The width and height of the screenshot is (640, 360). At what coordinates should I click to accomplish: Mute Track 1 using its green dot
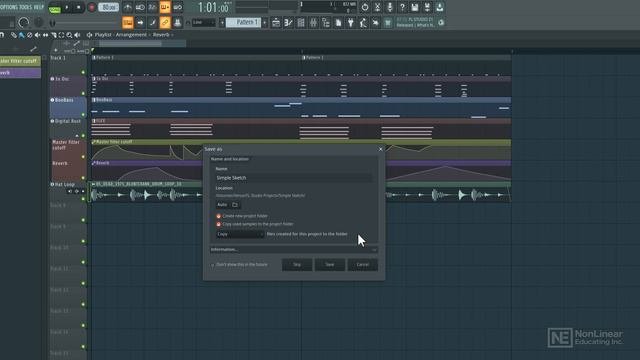click(x=83, y=72)
